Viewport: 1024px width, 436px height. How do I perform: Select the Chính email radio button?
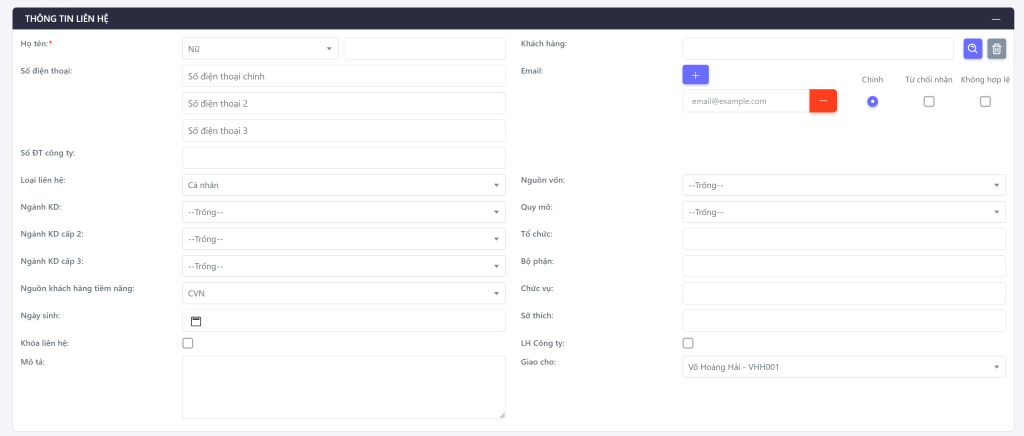click(872, 101)
